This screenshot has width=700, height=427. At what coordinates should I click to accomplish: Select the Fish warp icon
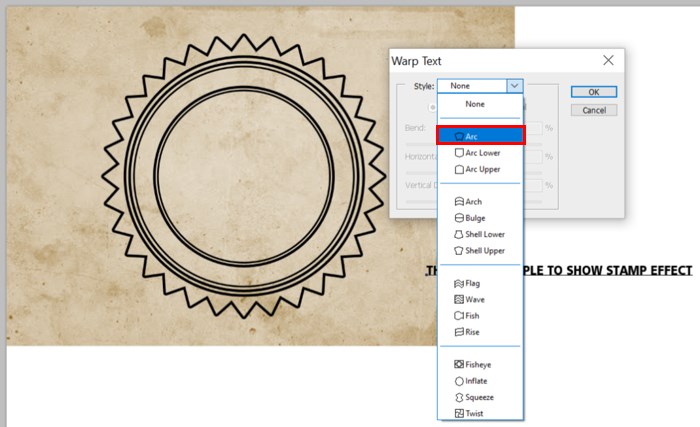click(x=459, y=316)
